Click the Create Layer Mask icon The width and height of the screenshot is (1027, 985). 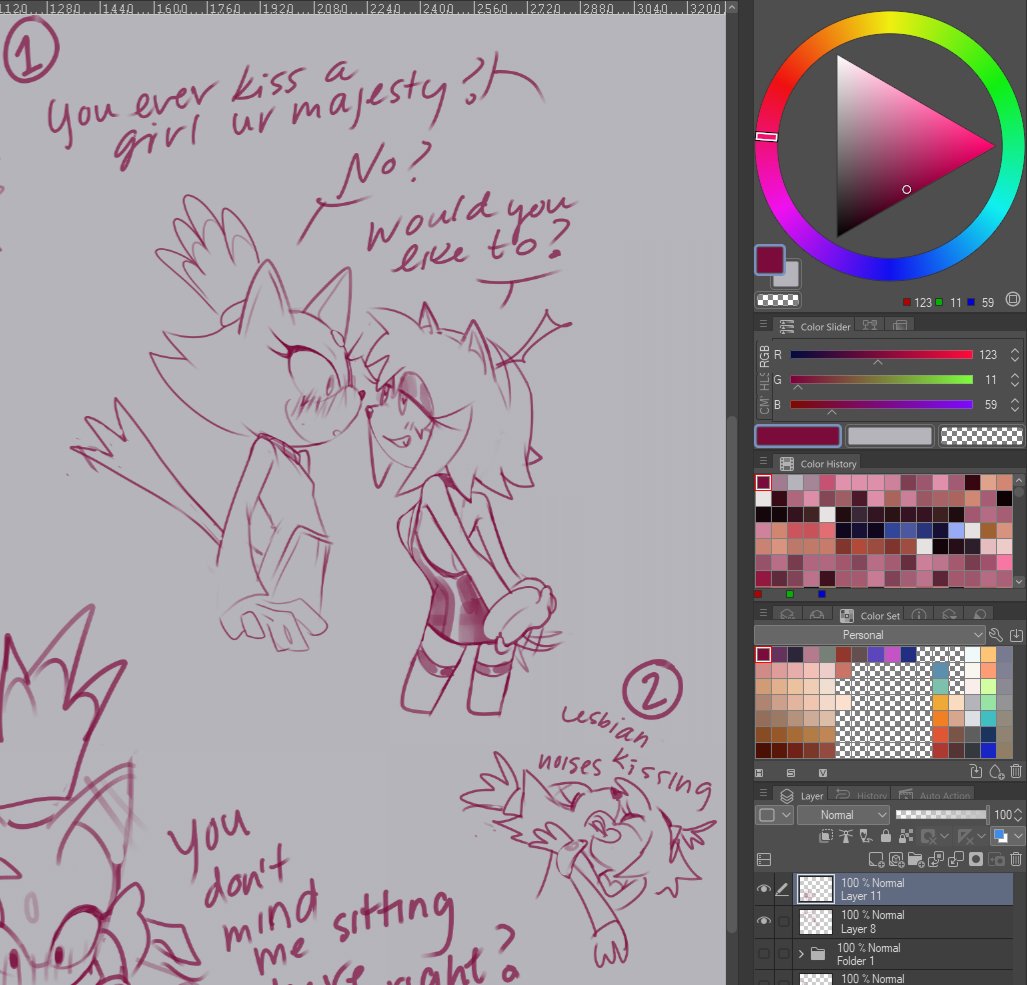(976, 859)
